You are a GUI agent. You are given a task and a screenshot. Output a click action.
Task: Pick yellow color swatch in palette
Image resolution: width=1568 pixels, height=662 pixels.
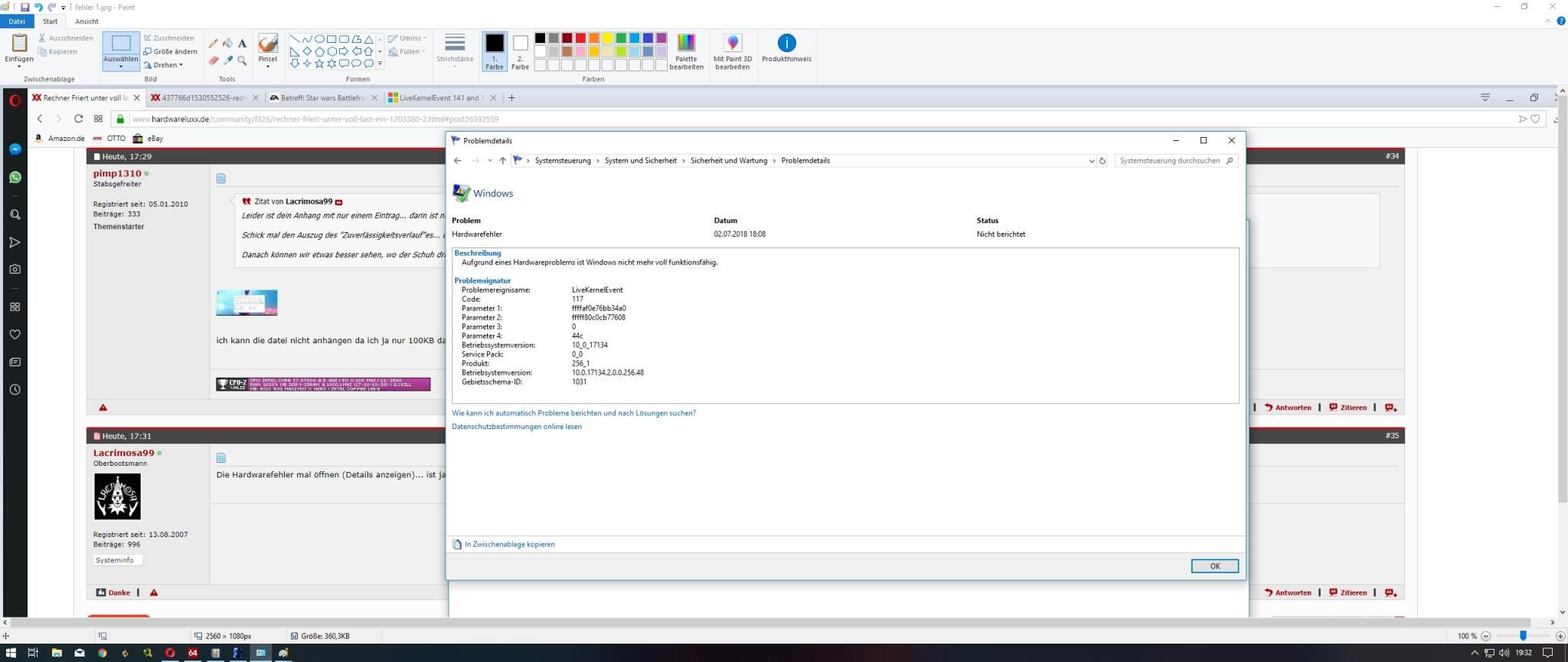[607, 38]
